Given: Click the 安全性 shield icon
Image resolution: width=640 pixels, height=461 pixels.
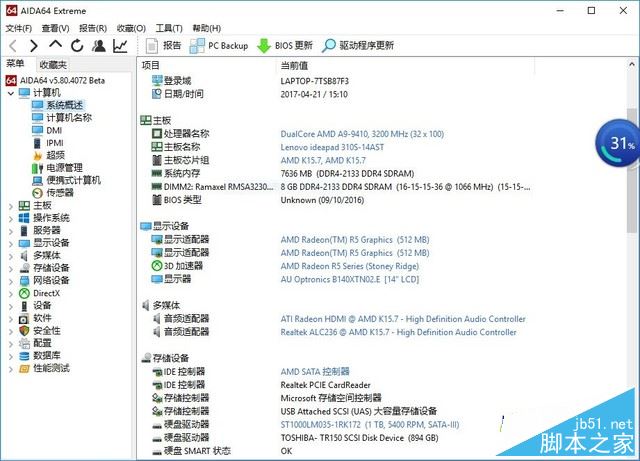Looking at the screenshot, I should 24,331.
